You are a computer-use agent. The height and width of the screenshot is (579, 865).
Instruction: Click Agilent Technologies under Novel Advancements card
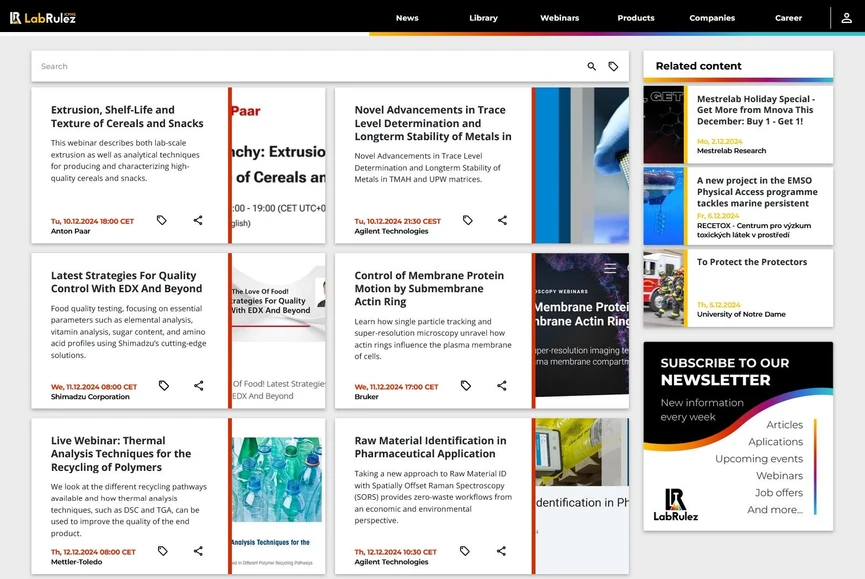coord(391,231)
